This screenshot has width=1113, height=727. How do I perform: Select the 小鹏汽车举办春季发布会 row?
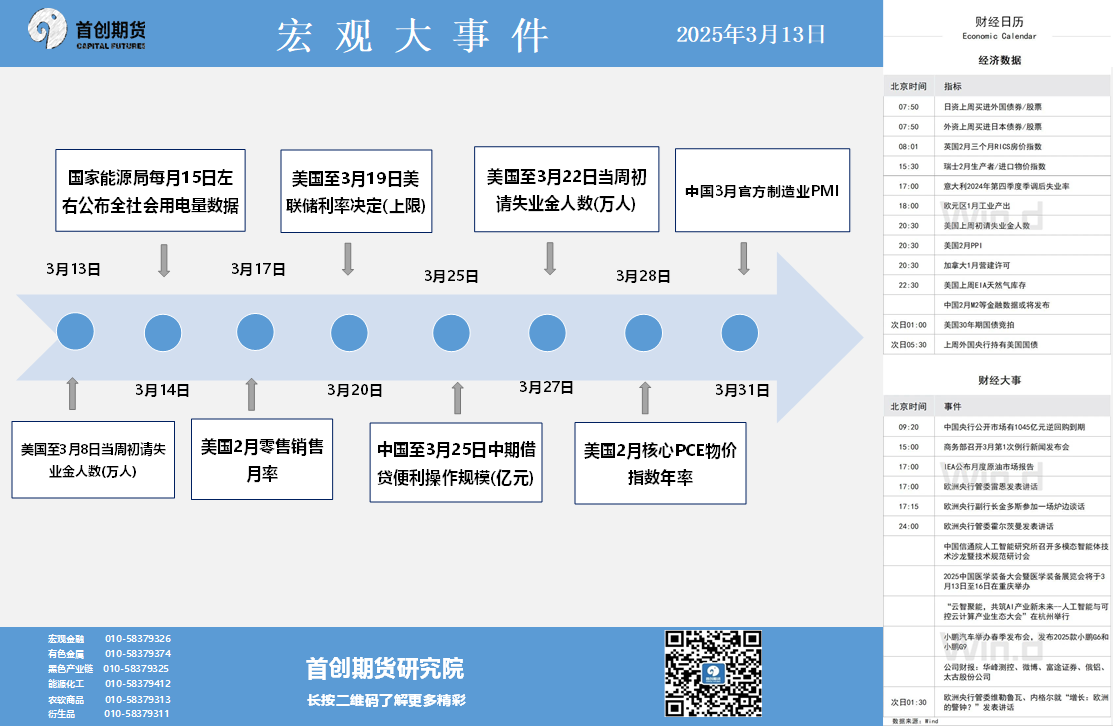[x=997, y=642]
